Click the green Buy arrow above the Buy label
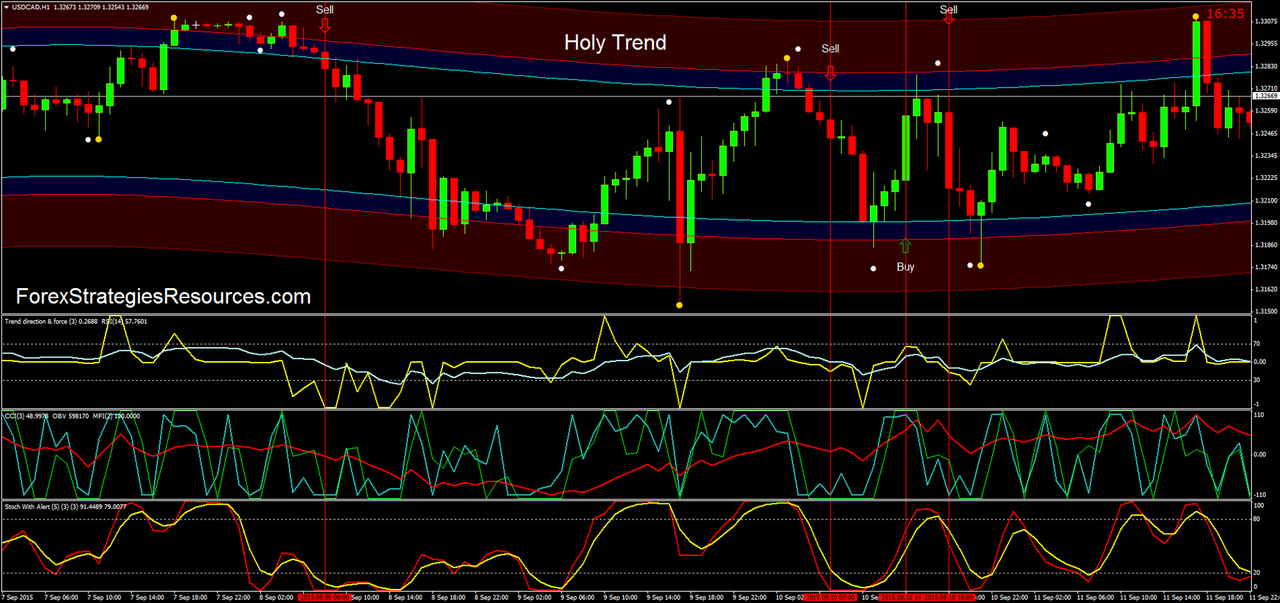Screen dimensions: 1280x603 pyautogui.click(x=905, y=245)
